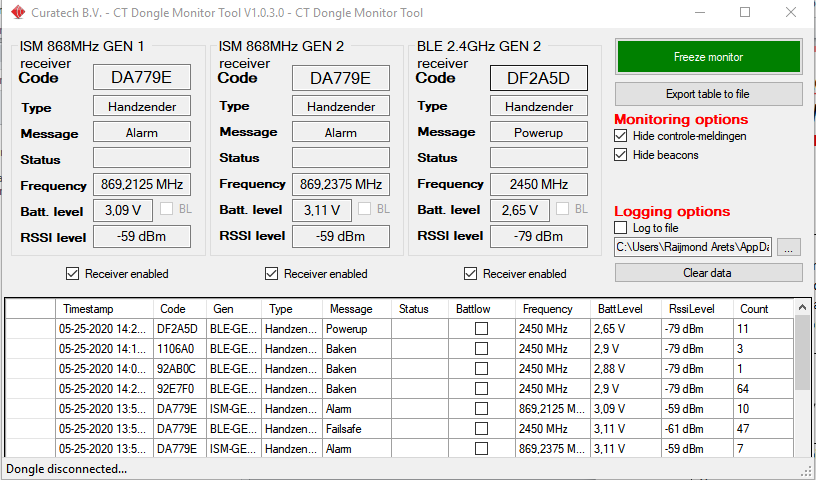This screenshot has height=480, width=816.
Task: Maximize the CT Dongle Monitor window
Action: point(745,13)
